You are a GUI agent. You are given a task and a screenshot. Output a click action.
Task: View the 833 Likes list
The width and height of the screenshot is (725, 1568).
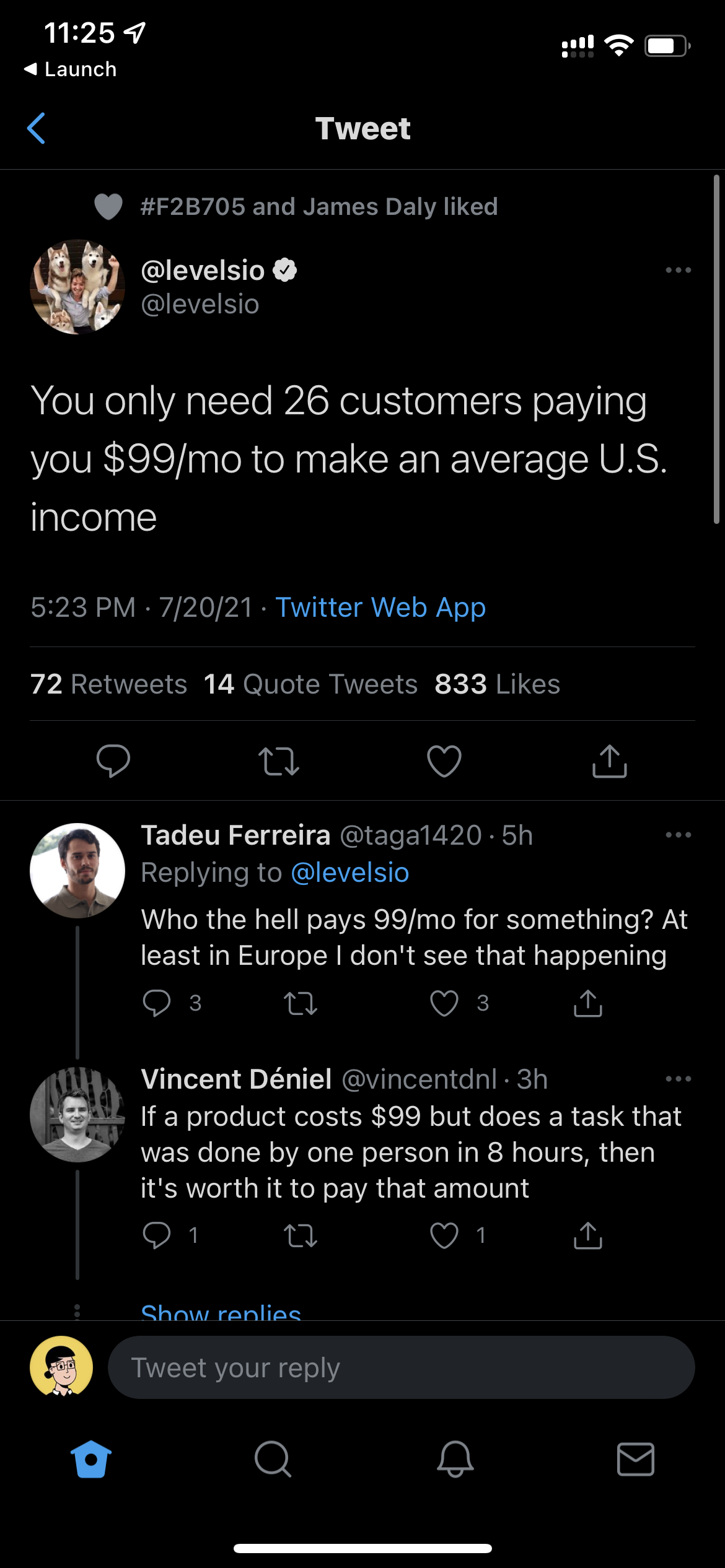497,684
